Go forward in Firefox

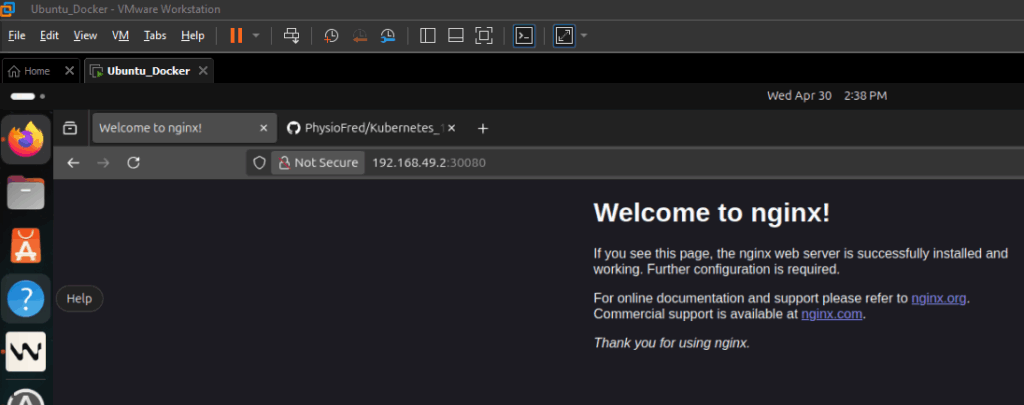coord(103,163)
